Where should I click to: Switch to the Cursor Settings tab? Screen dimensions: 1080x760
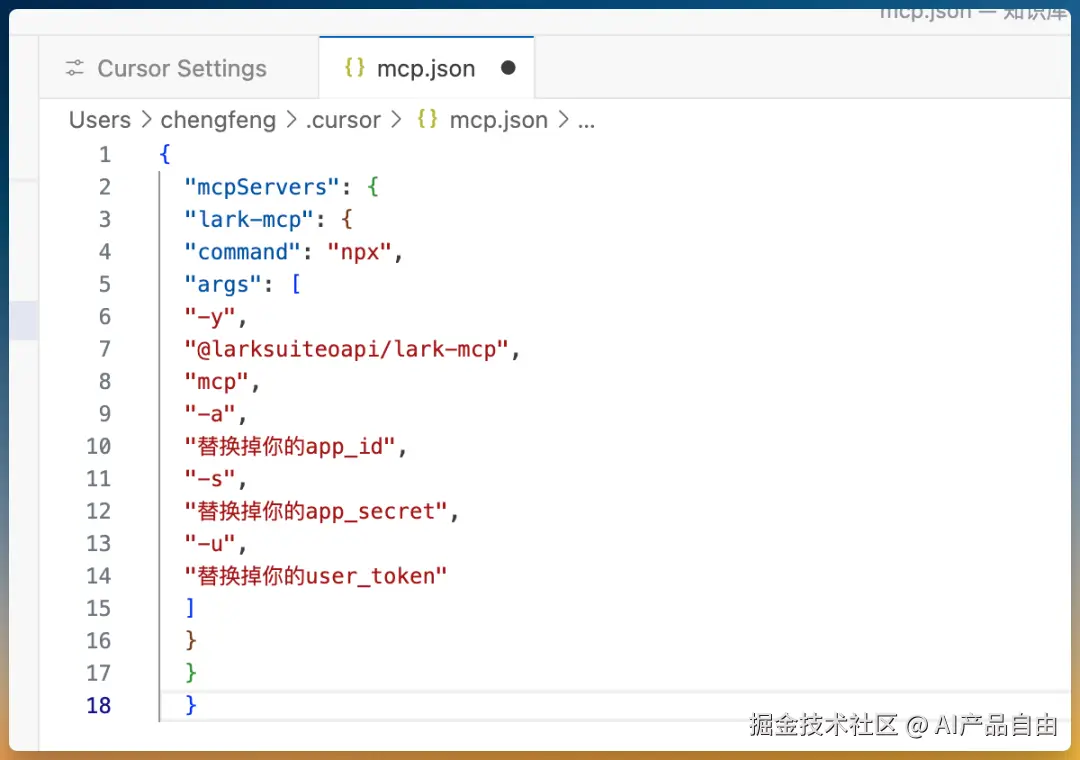click(x=179, y=68)
